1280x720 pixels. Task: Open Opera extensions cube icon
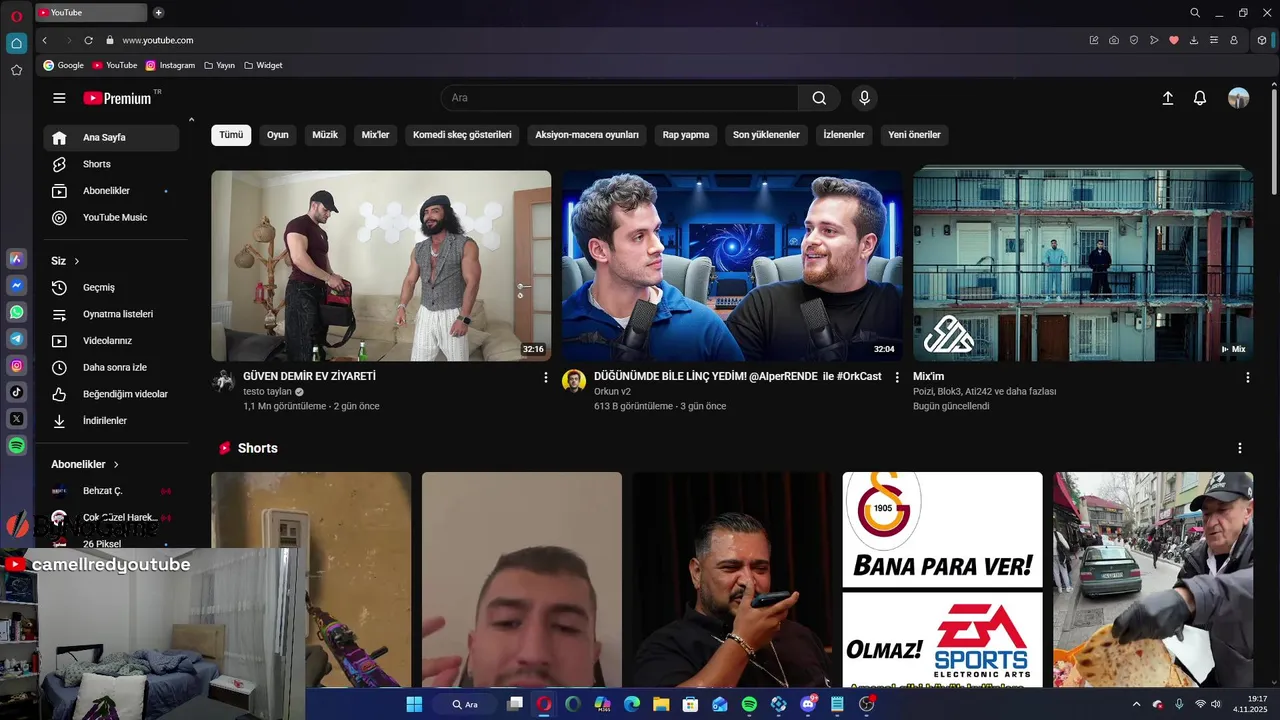[1262, 40]
